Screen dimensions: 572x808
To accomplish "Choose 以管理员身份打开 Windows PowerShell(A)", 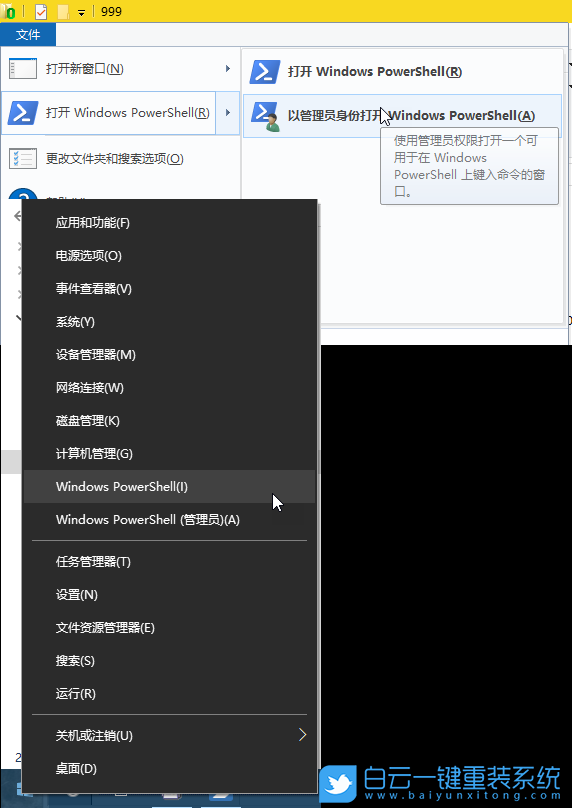I will [x=402, y=116].
